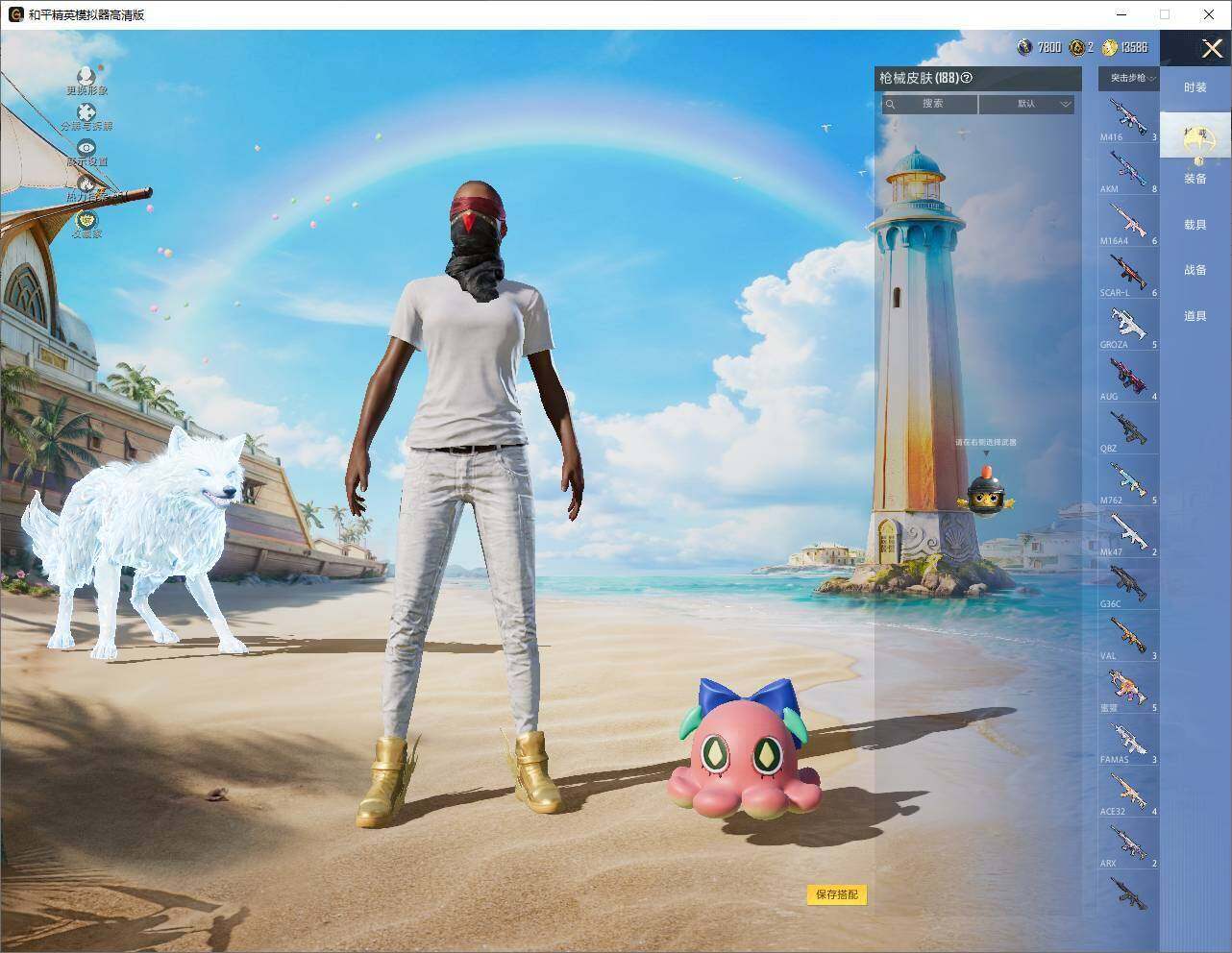Select the Mk47 weapon skin

click(x=1129, y=533)
